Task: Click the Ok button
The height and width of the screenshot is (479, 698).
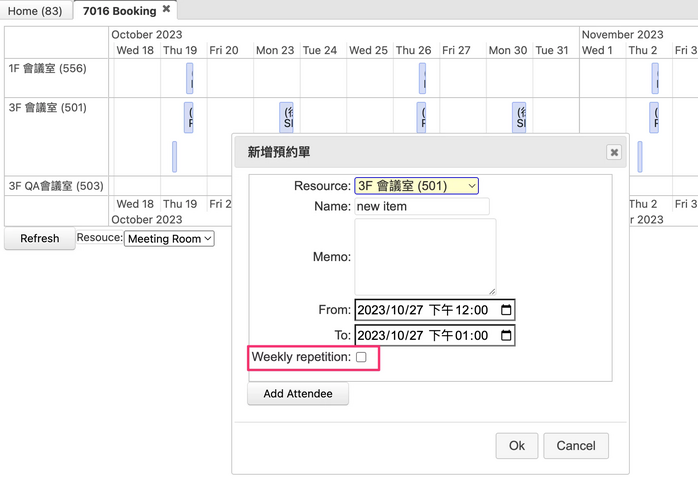Action: pyautogui.click(x=516, y=446)
